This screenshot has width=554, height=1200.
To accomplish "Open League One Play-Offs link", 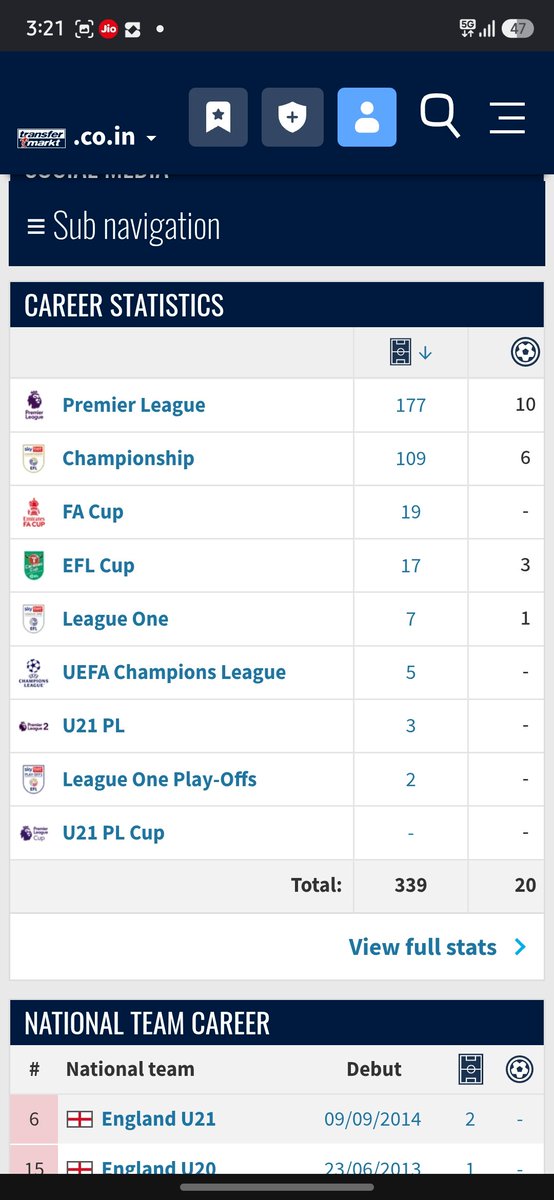I will [159, 779].
